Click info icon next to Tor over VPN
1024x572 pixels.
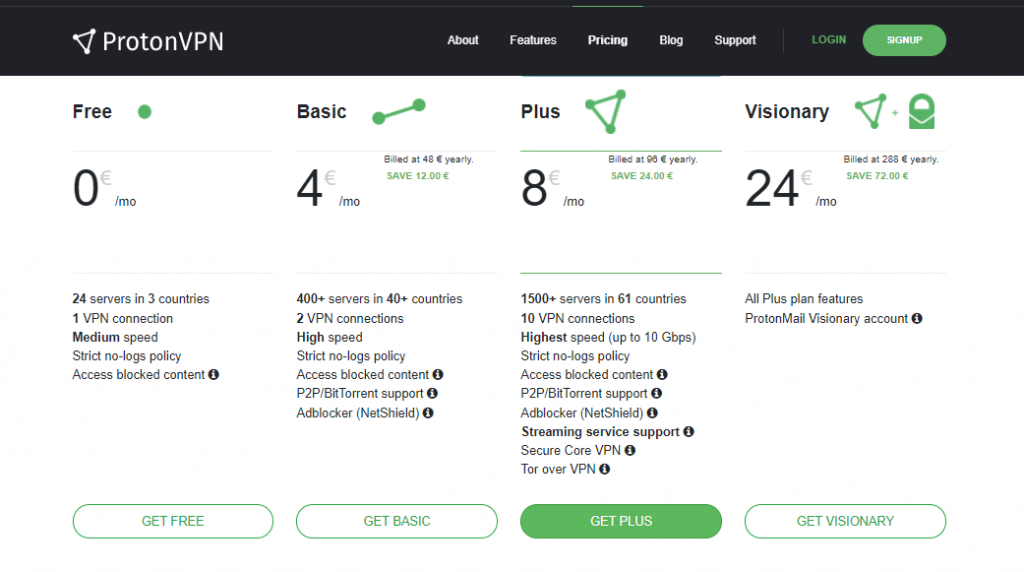coord(605,469)
